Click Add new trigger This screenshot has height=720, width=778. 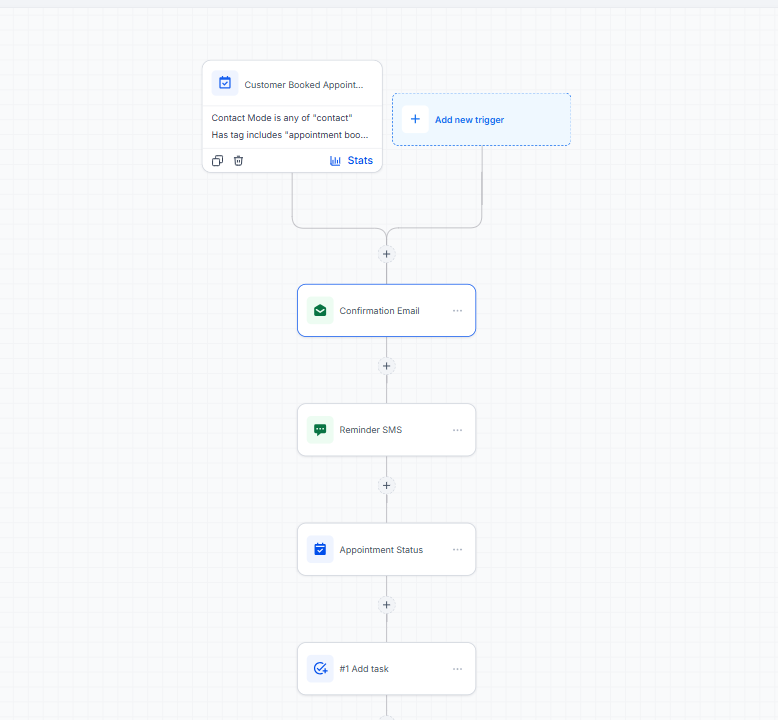(481, 120)
